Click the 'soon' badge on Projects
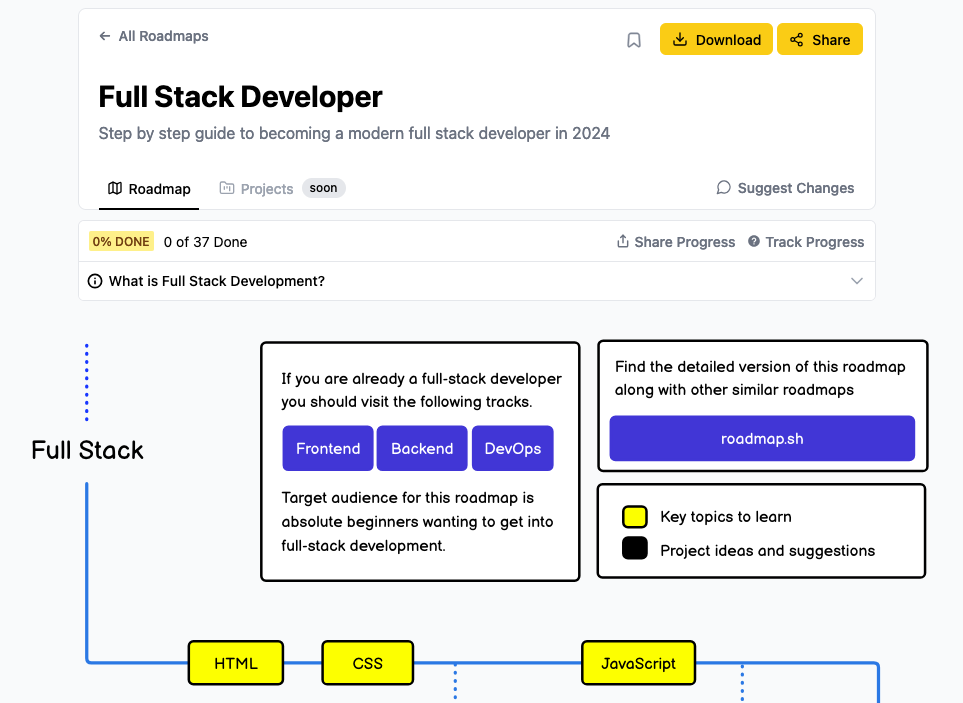This screenshot has width=963, height=703. click(323, 188)
